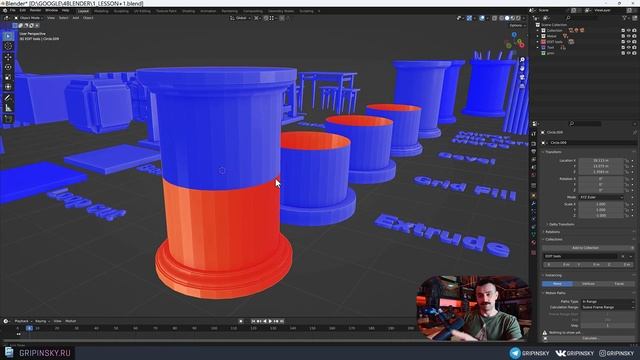This screenshot has height=360, width=640.
Task: Expand the Delta Transform panel
Action: tap(561, 224)
